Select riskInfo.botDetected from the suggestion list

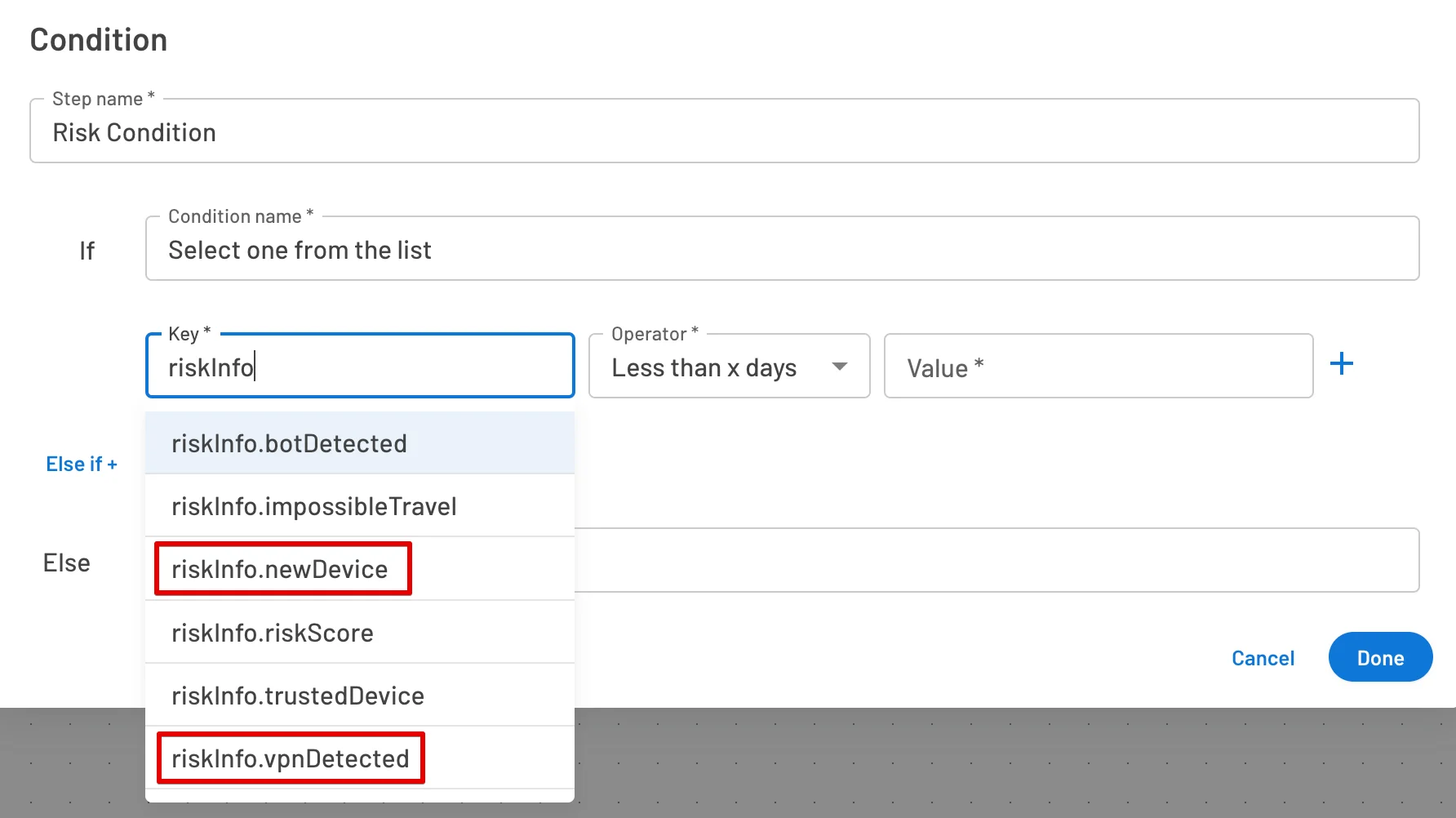(360, 443)
